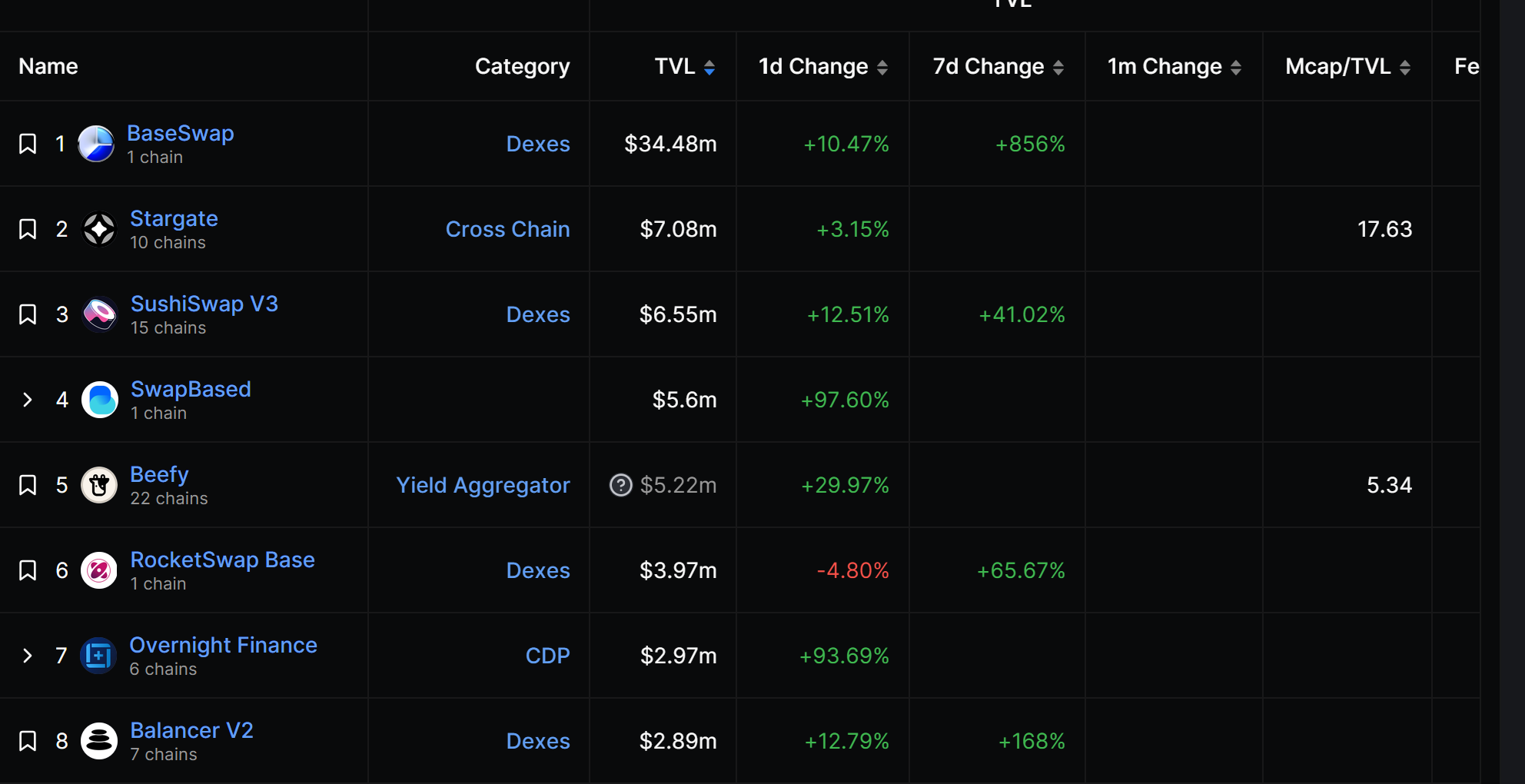The height and width of the screenshot is (784, 1525).
Task: Toggle bookmark for Stargate
Action: (28, 229)
